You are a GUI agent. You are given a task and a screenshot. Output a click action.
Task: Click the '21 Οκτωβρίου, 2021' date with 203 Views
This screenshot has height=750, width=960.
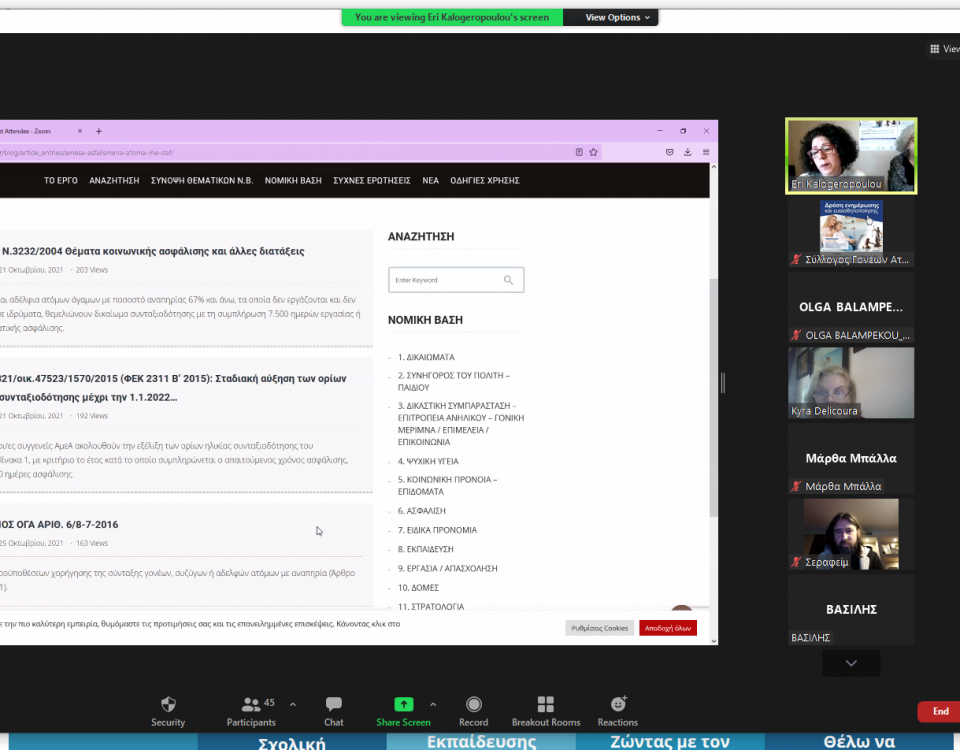[x=32, y=270]
